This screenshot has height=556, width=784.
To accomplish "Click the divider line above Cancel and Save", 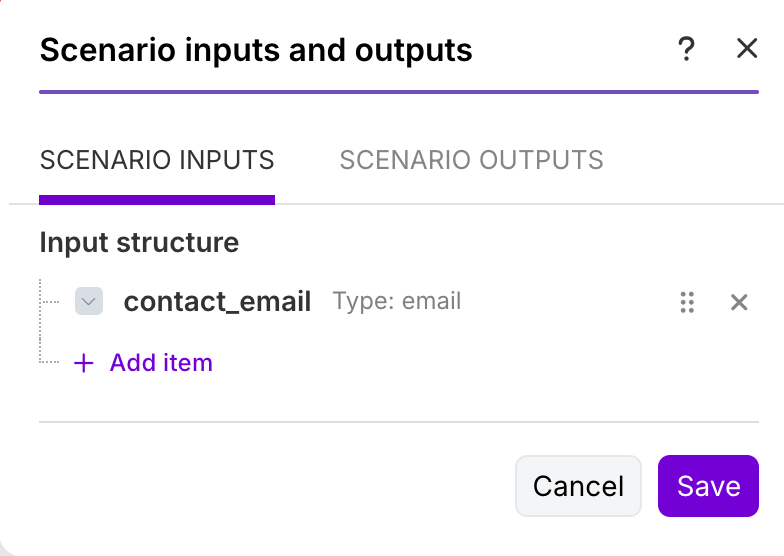I will [399, 422].
